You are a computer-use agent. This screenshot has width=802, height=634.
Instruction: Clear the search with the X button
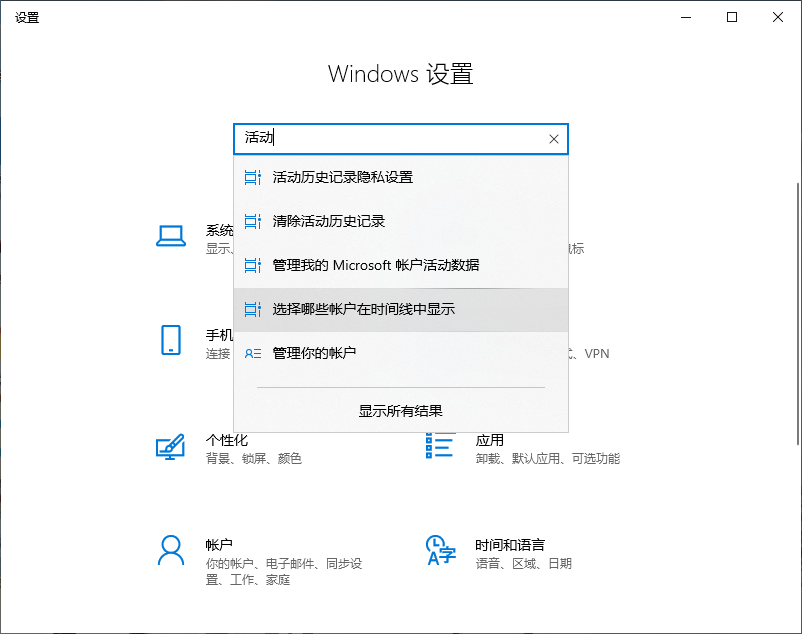pyautogui.click(x=553, y=139)
